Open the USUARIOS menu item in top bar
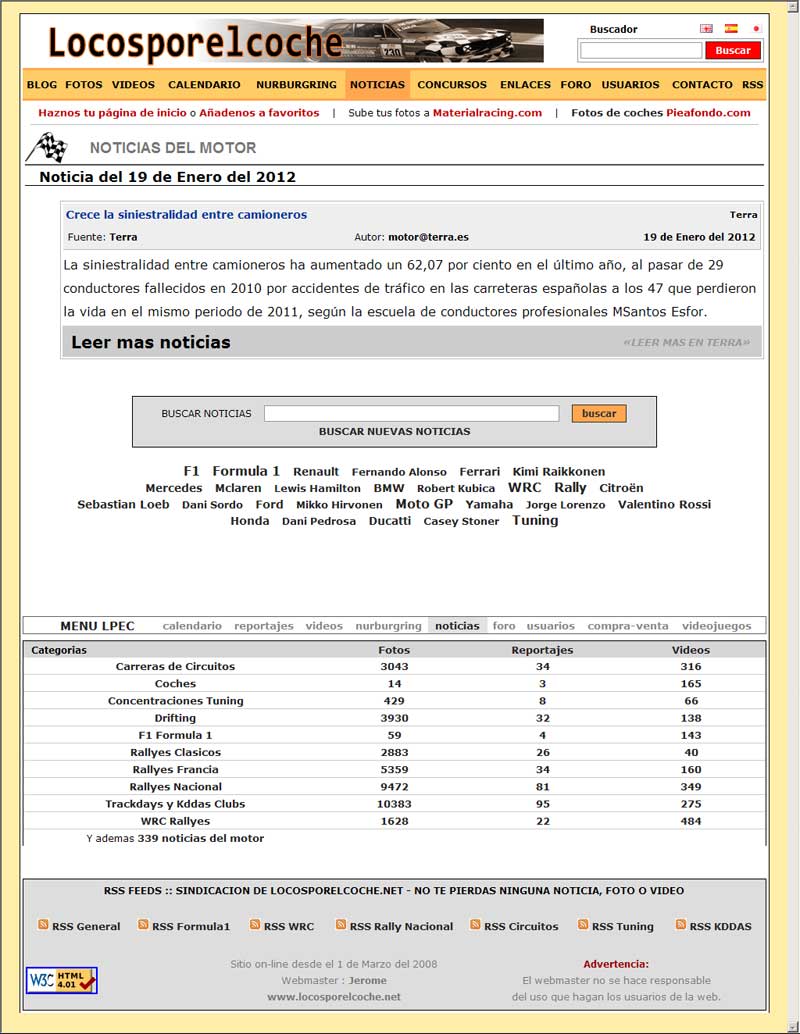The height and width of the screenshot is (1034, 800). pyautogui.click(x=631, y=84)
